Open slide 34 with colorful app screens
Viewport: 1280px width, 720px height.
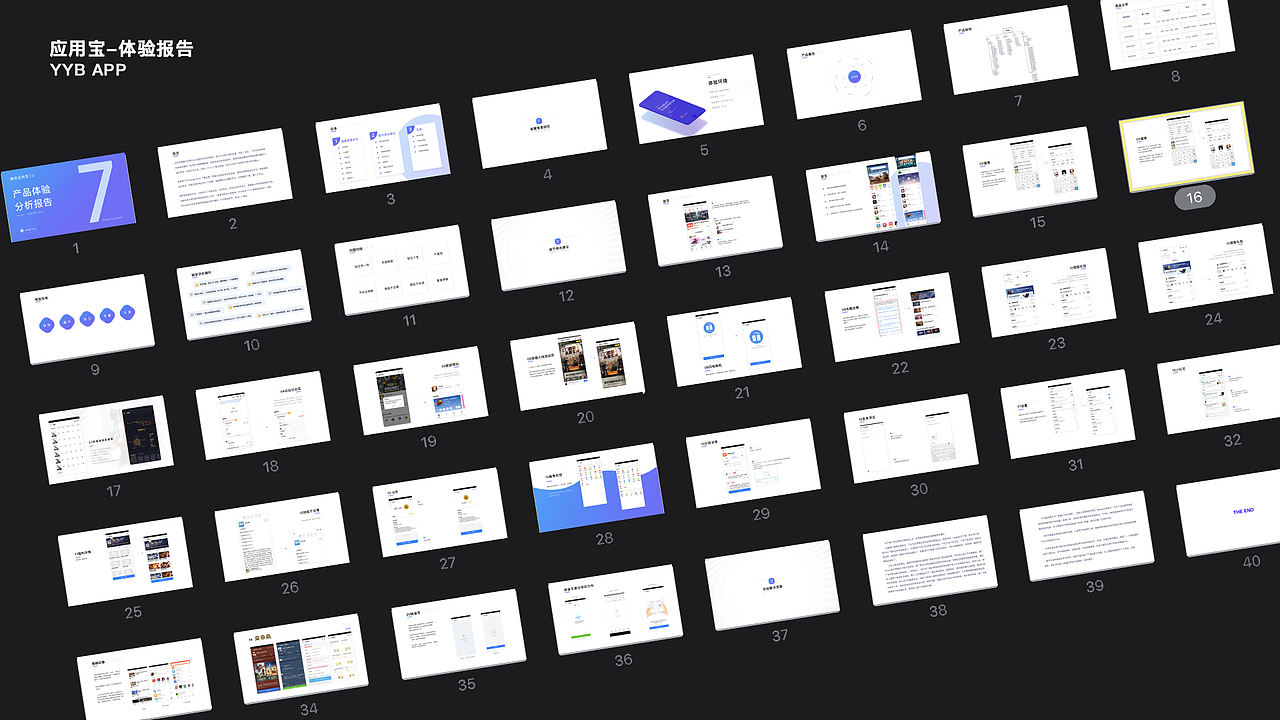pyautogui.click(x=302, y=659)
